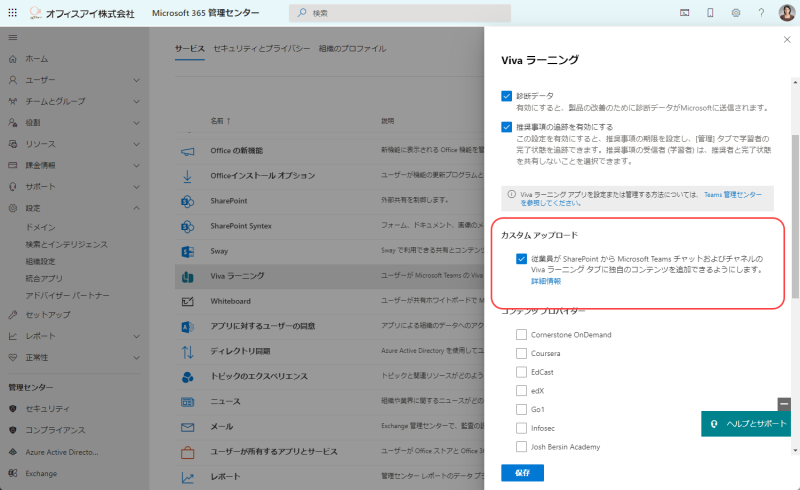This screenshot has width=800, height=490.
Task: Open ドメイン under settings
Action: [40, 227]
